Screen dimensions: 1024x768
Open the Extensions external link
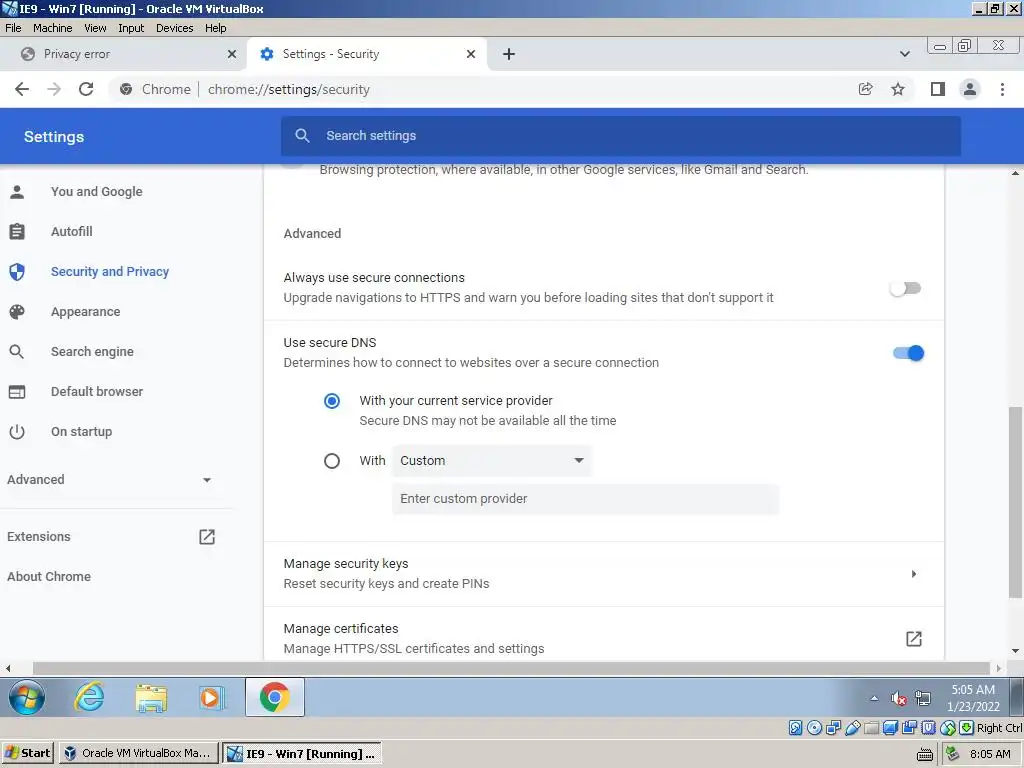(x=206, y=537)
